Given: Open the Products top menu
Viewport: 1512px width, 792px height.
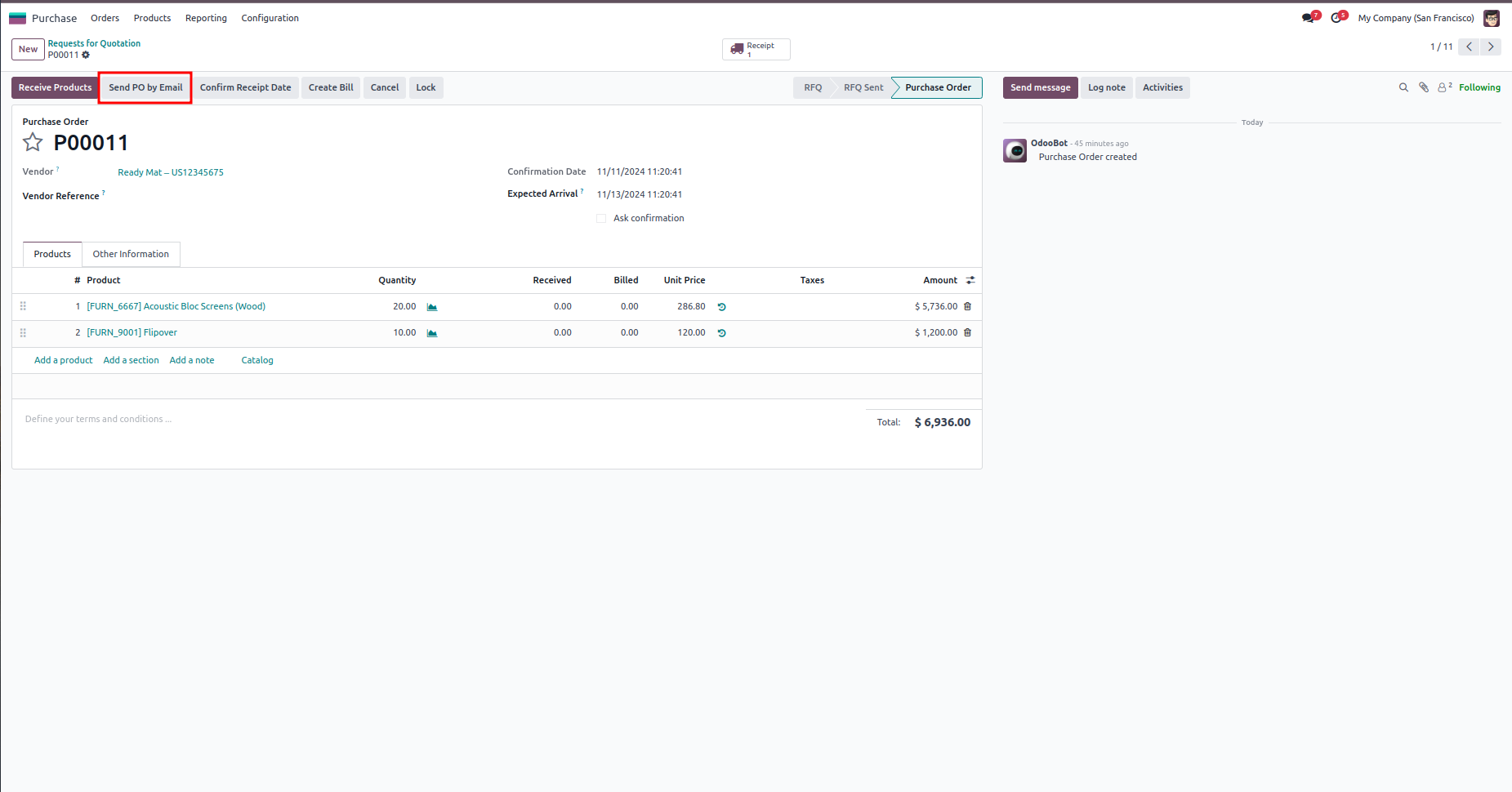Looking at the screenshot, I should click(x=152, y=18).
